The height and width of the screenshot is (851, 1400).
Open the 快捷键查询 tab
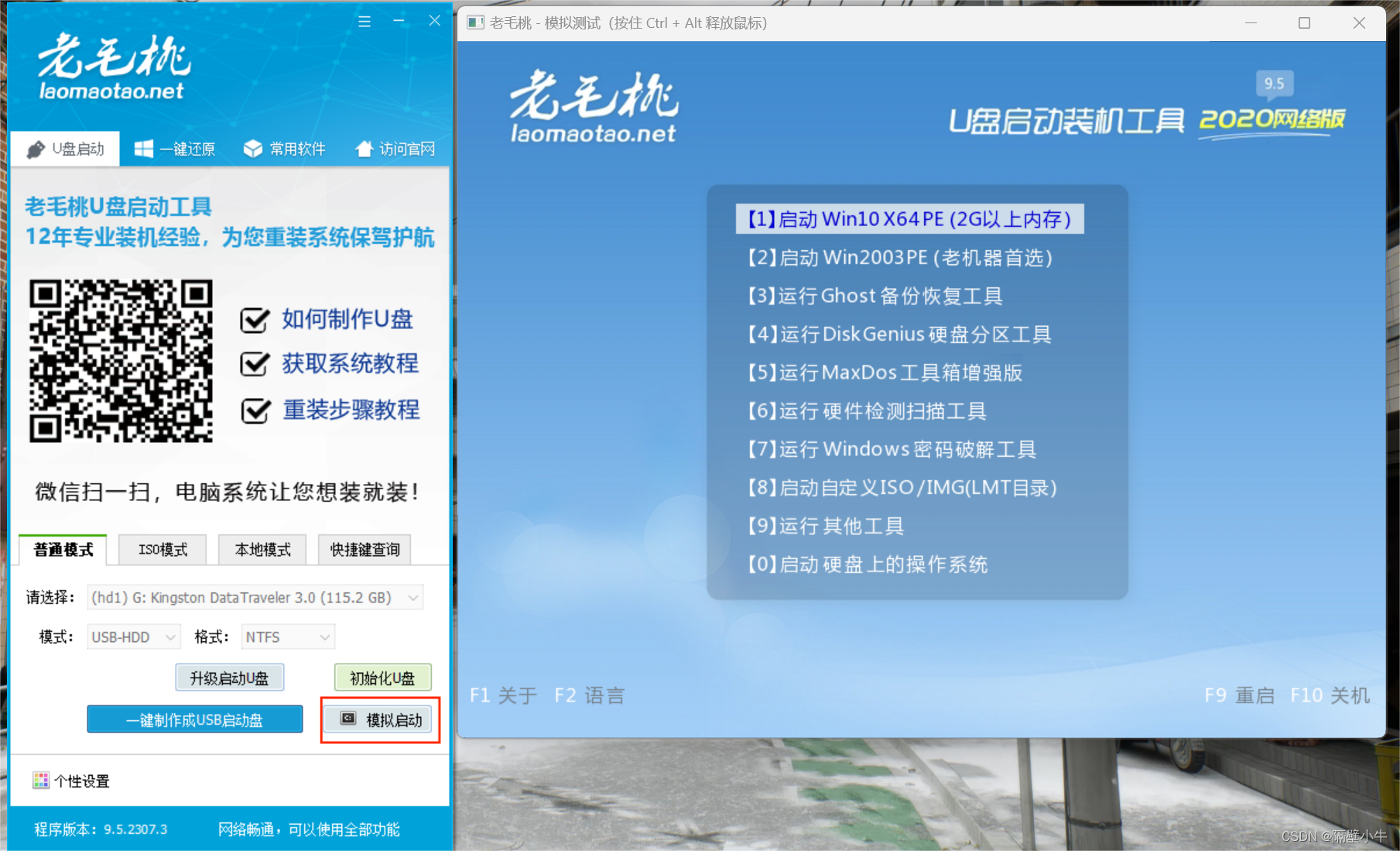pos(365,549)
